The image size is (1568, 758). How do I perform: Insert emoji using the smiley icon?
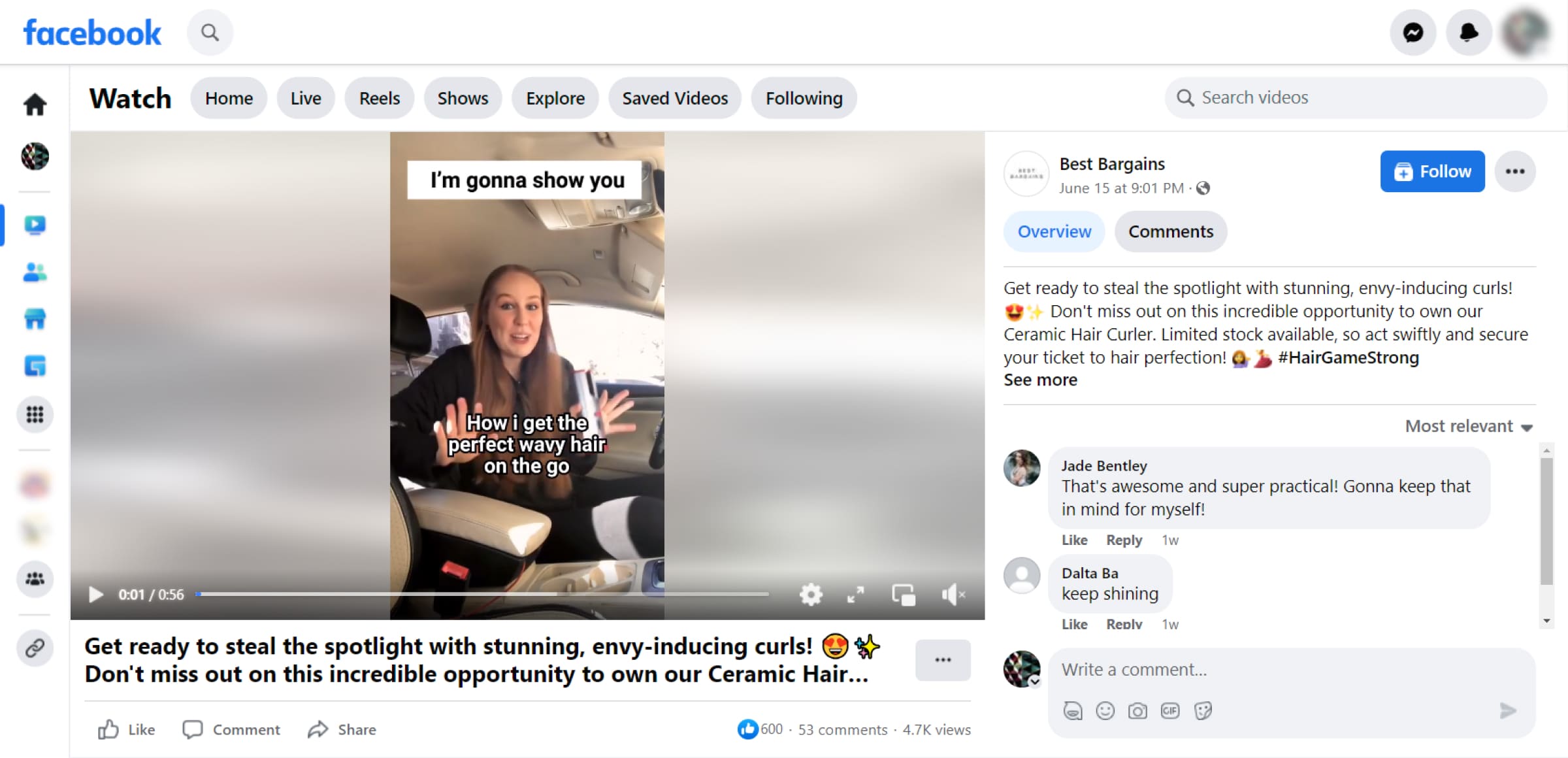click(x=1105, y=710)
